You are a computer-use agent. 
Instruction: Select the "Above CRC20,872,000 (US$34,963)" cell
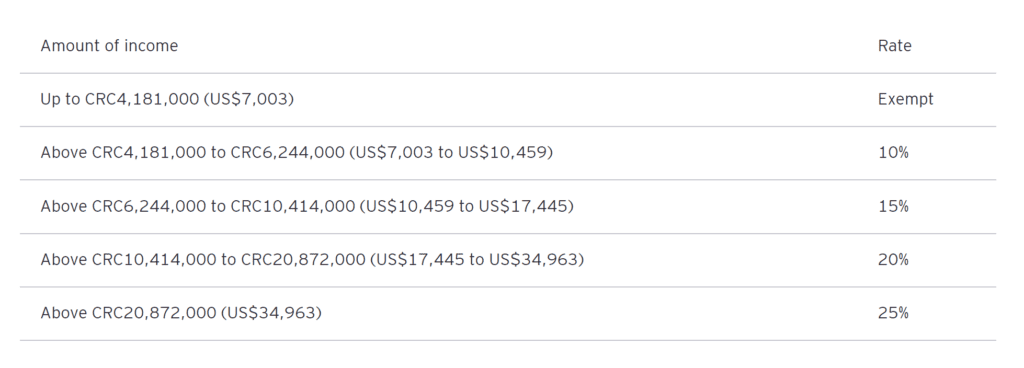pyautogui.click(x=181, y=313)
